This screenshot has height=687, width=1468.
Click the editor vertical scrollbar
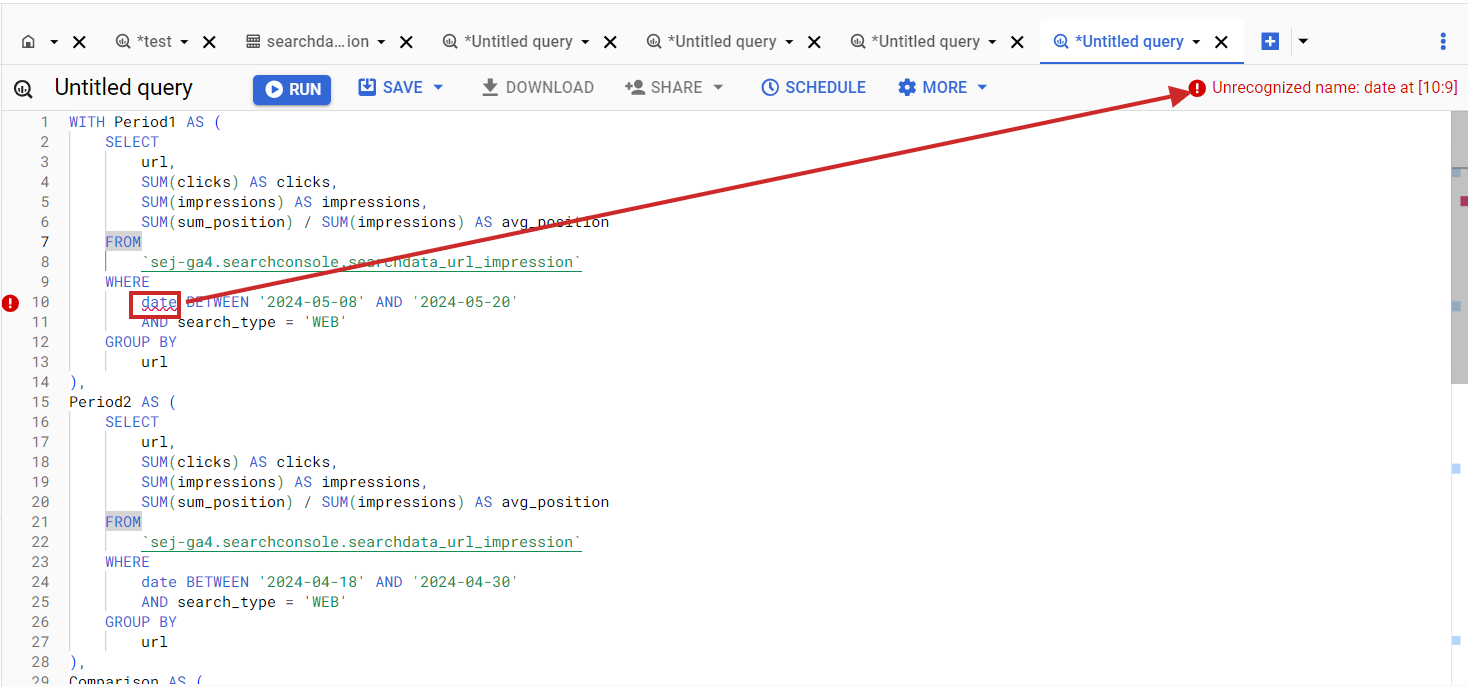pyautogui.click(x=1461, y=250)
